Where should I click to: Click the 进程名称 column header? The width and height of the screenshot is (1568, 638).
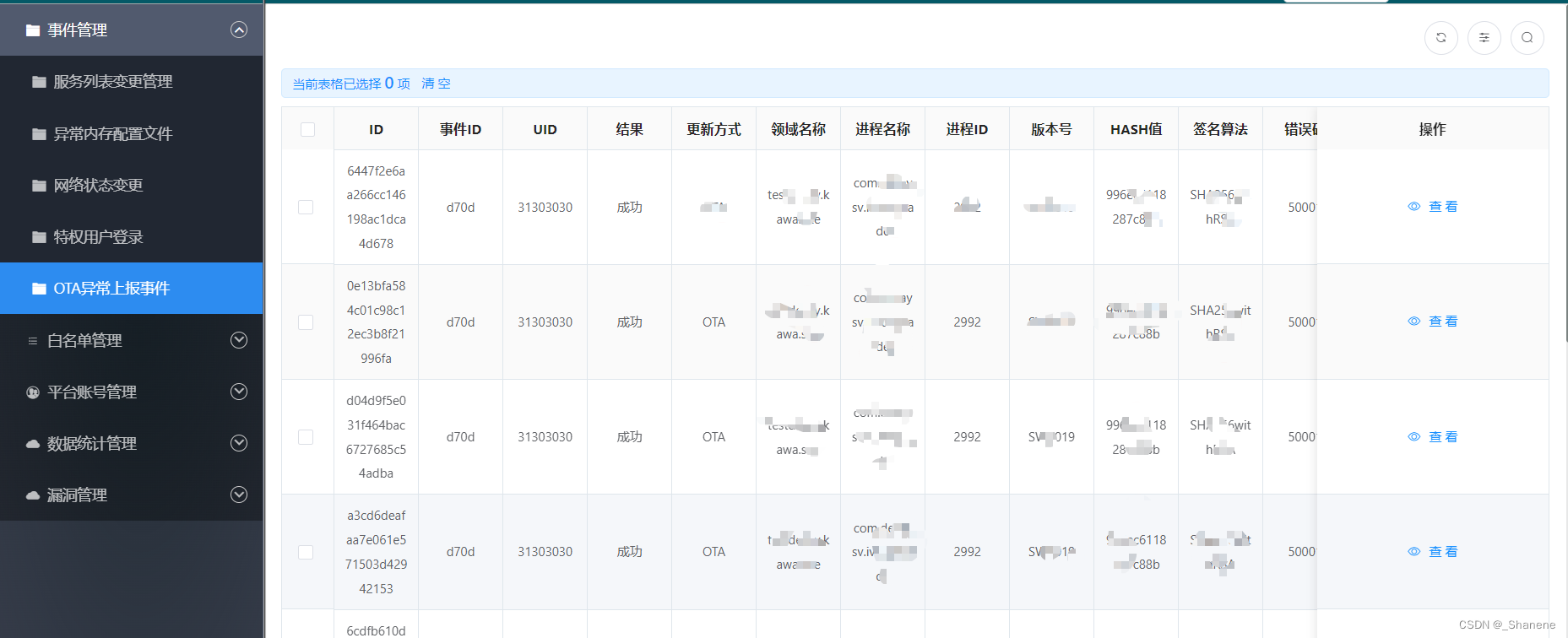pyautogui.click(x=883, y=129)
